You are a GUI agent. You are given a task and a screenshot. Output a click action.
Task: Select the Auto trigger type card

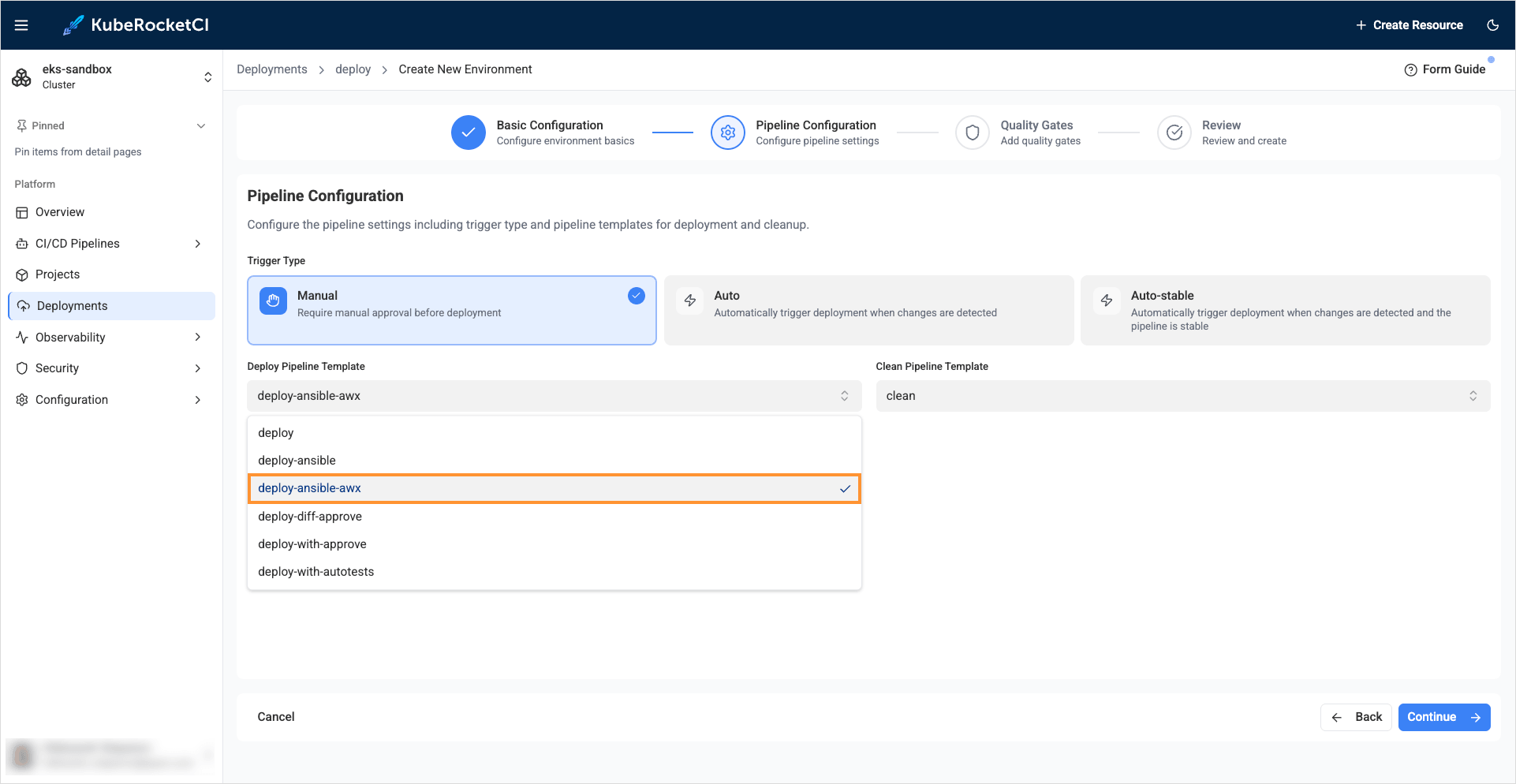click(x=868, y=310)
